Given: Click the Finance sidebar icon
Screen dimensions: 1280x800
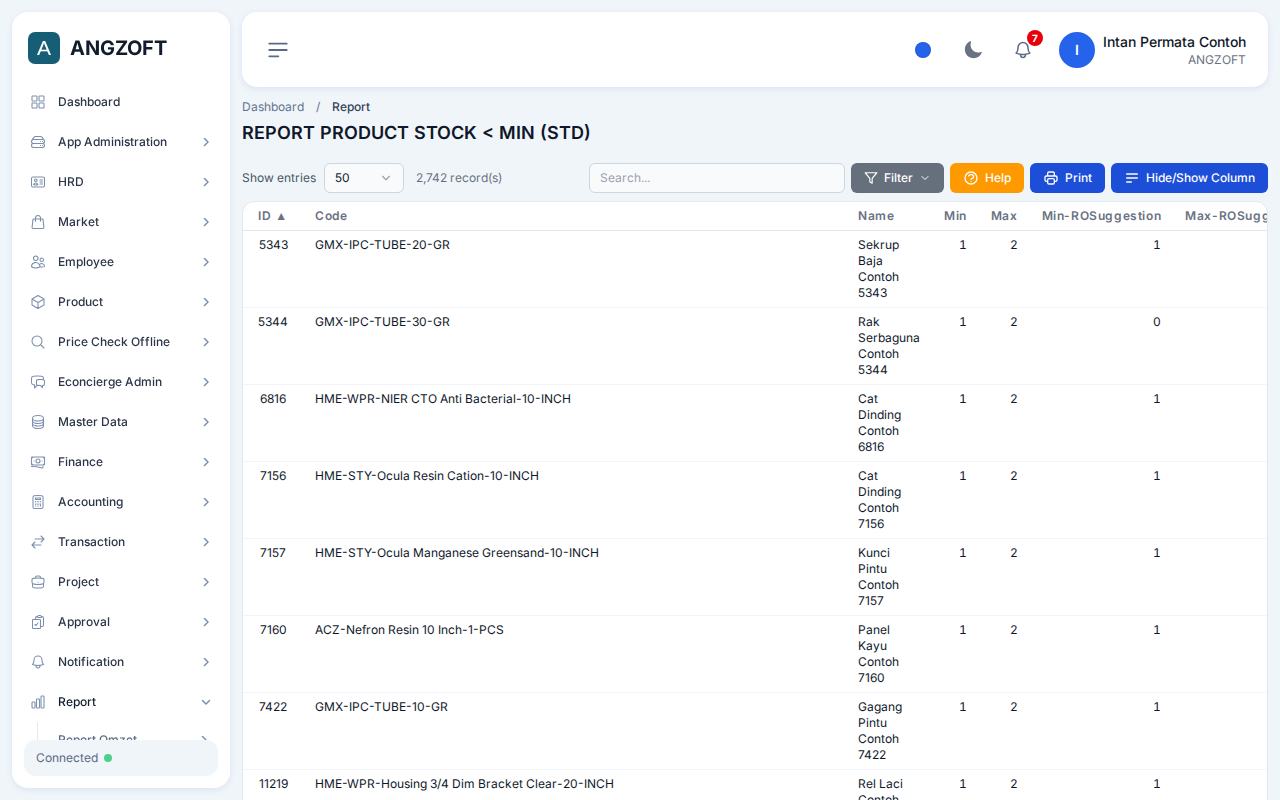Looking at the screenshot, I should (x=38, y=462).
